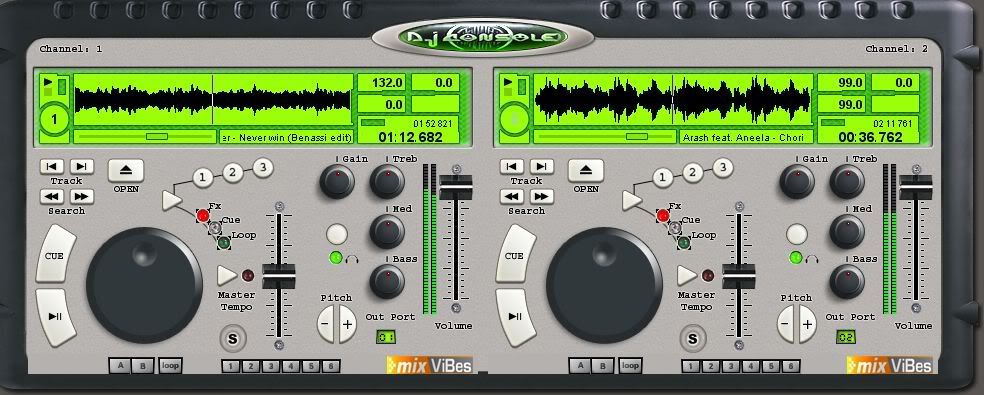Click cue preset 3 on Channel 2
The height and width of the screenshot is (395, 984).
pyautogui.click(x=731, y=366)
